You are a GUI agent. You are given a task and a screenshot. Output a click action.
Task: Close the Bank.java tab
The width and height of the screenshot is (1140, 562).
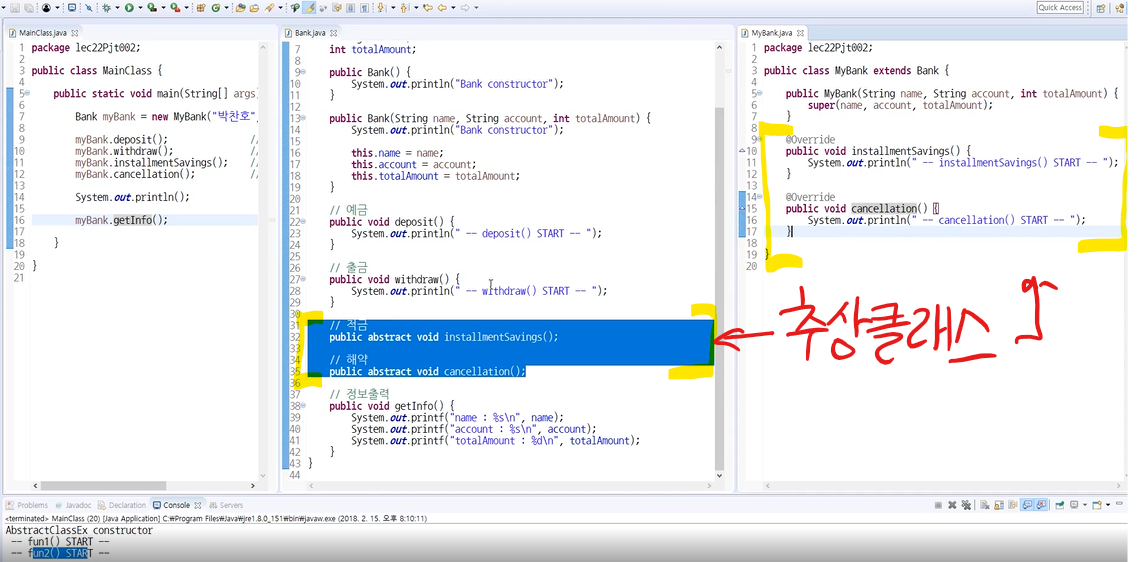(x=333, y=33)
